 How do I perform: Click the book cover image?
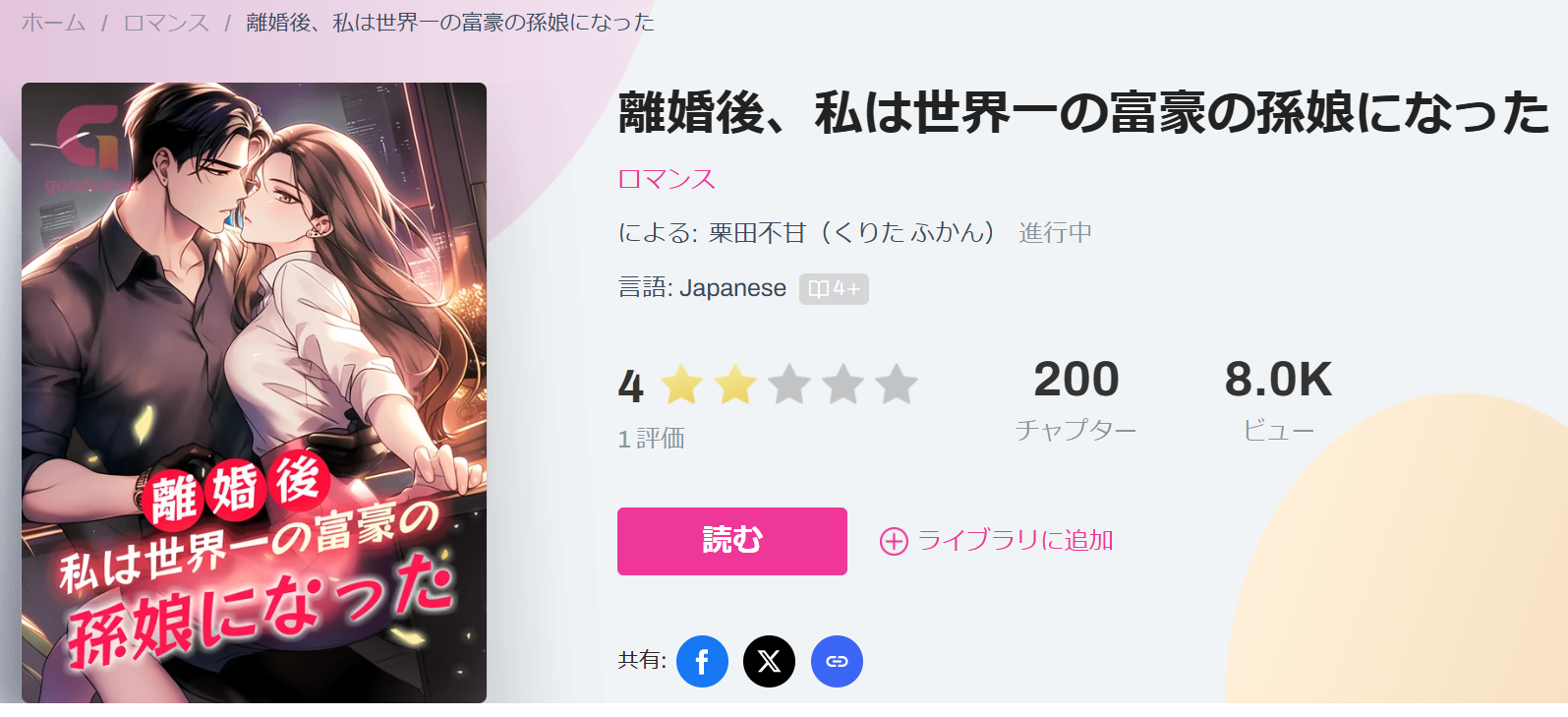[254, 392]
